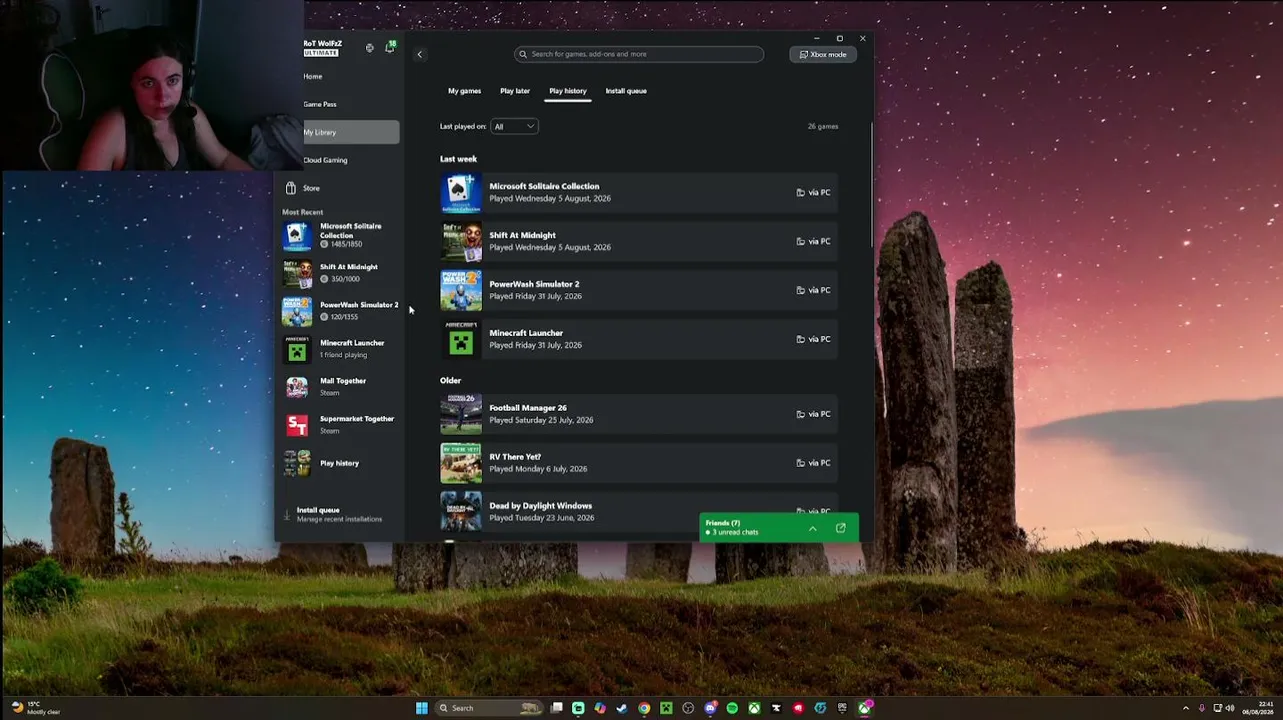Open Supermarket Together icon in sidebar
This screenshot has height=720, width=1283.
pyautogui.click(x=297, y=425)
